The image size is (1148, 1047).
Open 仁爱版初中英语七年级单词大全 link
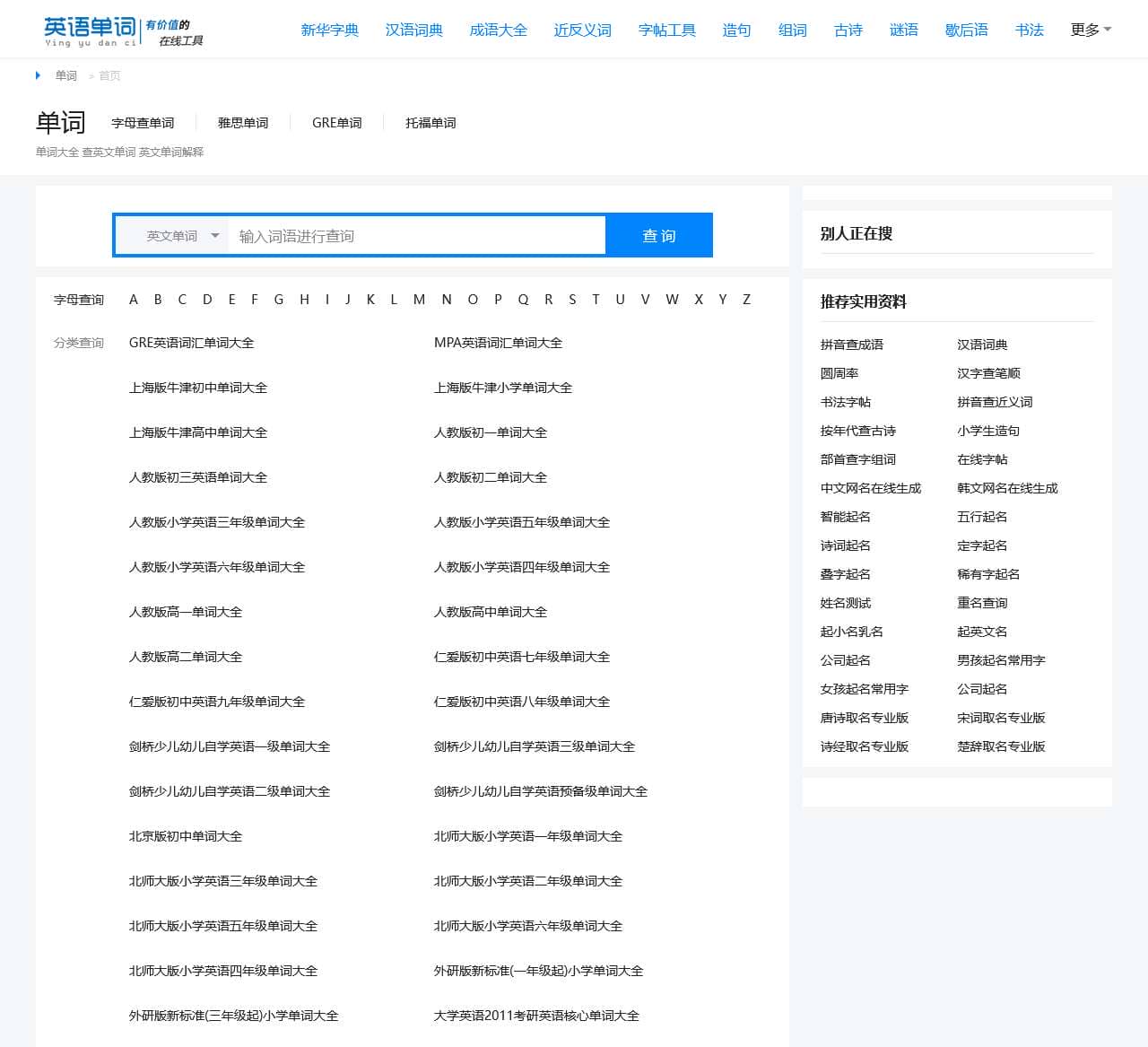522,657
